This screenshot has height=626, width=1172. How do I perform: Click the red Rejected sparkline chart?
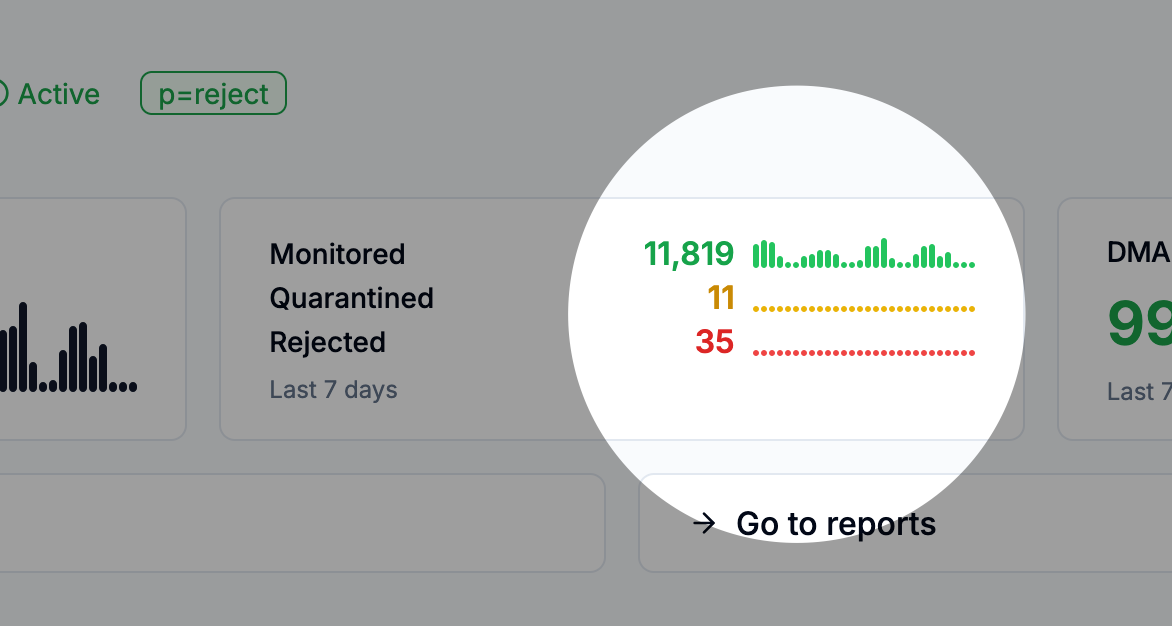tap(863, 352)
